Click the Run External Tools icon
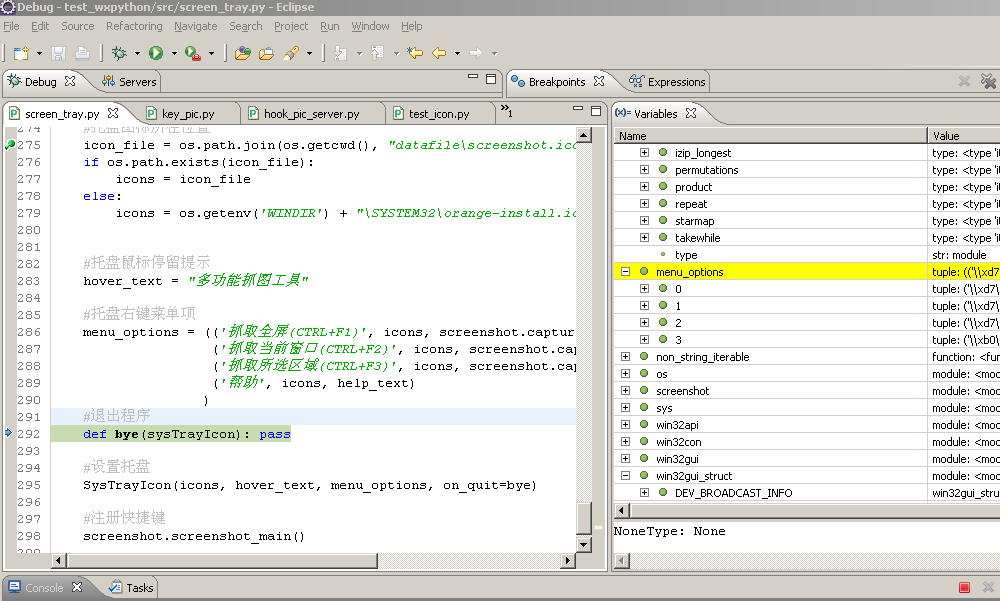Screen dimensions: 1000x601 [x=192, y=53]
